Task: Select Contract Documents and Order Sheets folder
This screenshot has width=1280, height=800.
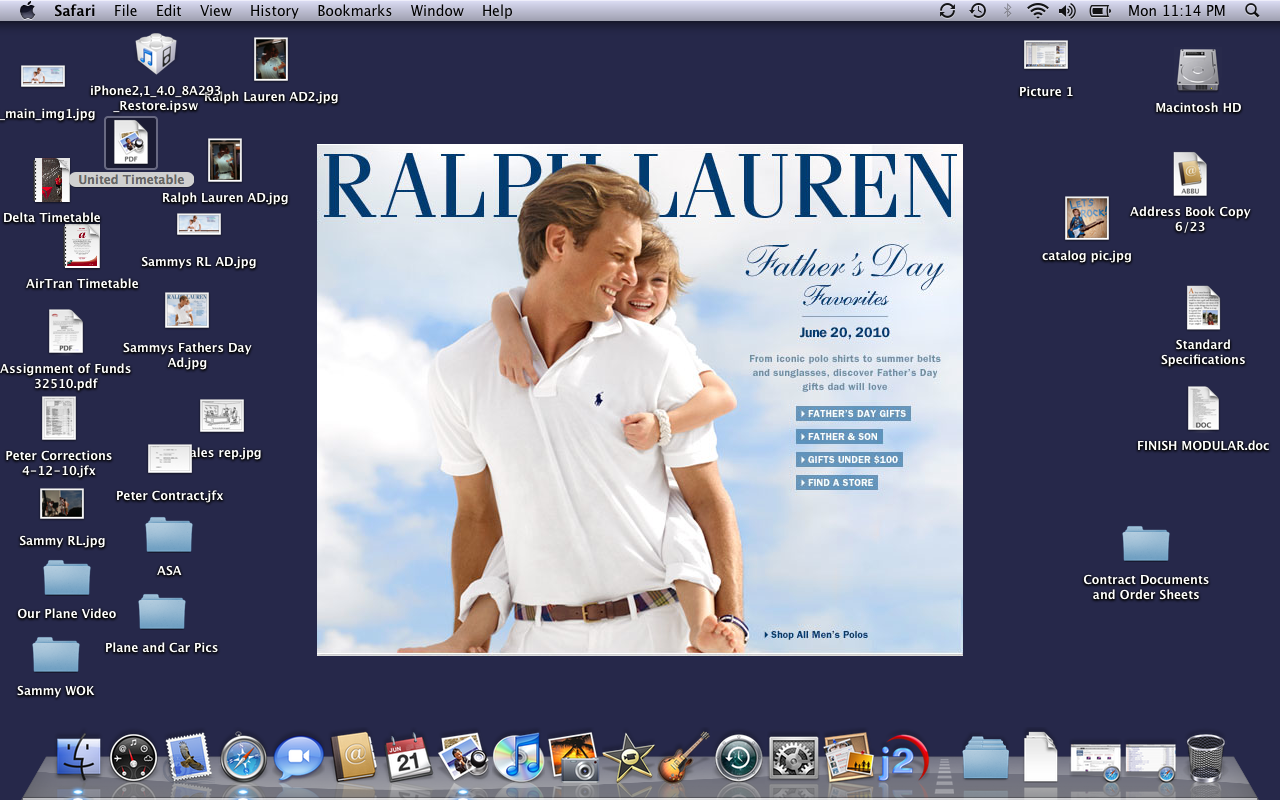Action: point(1146,544)
